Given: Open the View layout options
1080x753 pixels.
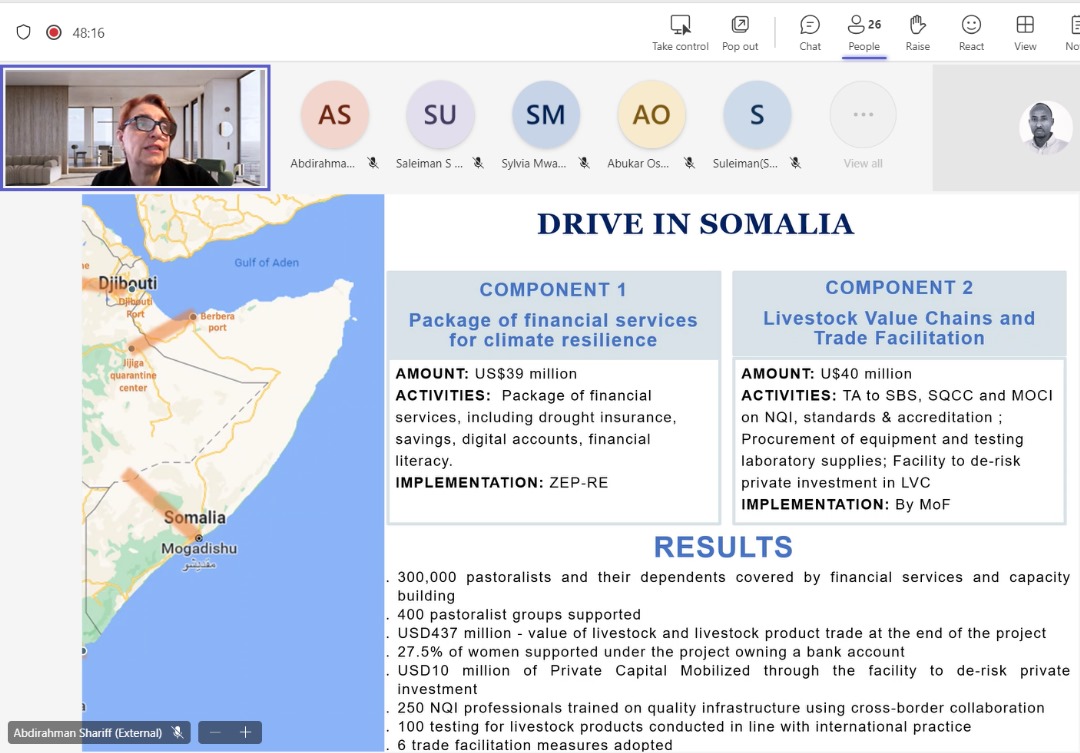Looking at the screenshot, I should [1025, 33].
